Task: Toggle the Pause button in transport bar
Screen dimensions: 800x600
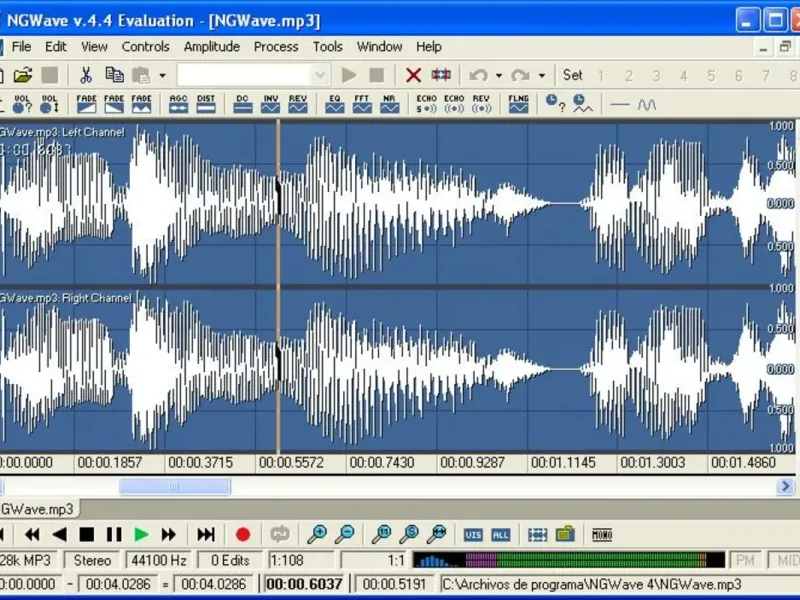Action: coord(114,535)
